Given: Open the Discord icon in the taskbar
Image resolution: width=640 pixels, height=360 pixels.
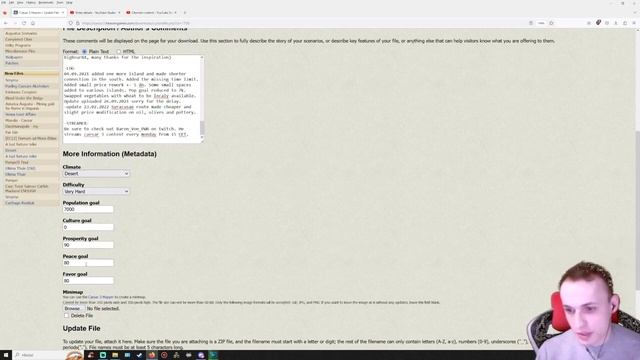Looking at the screenshot, I should click(201, 355).
